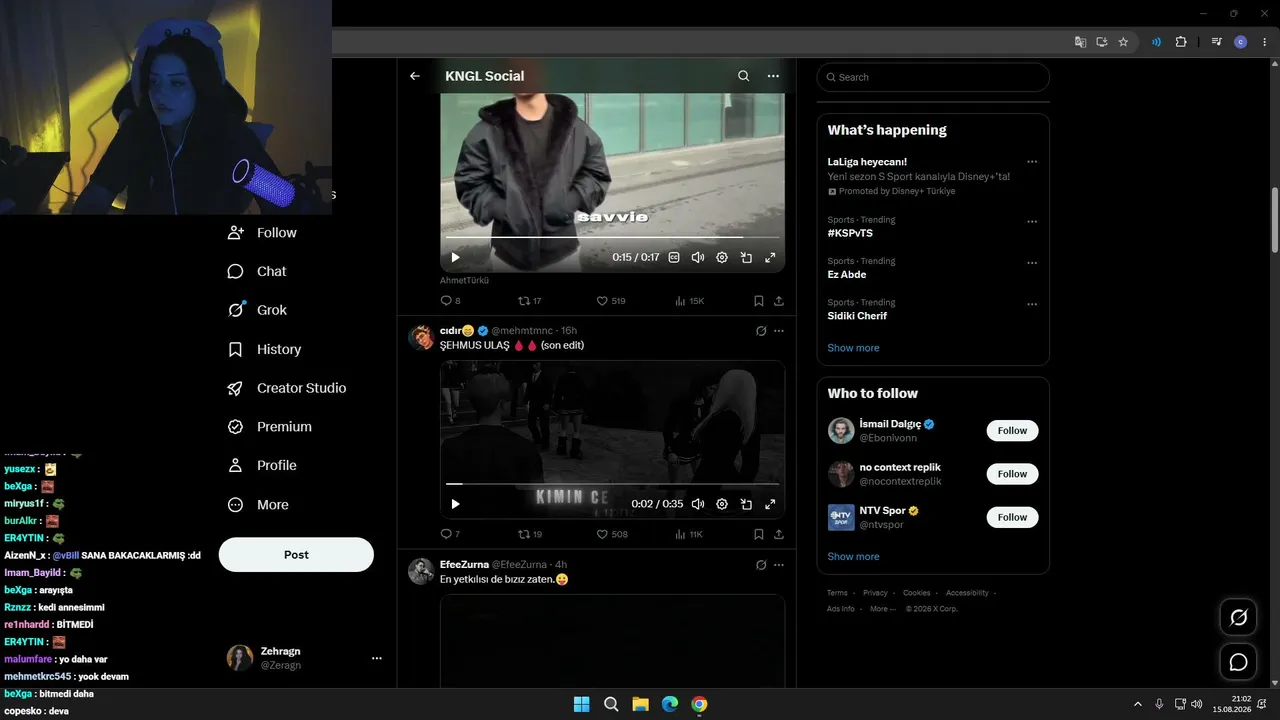
Task: Show more accounts under Who to follow
Action: (x=853, y=557)
